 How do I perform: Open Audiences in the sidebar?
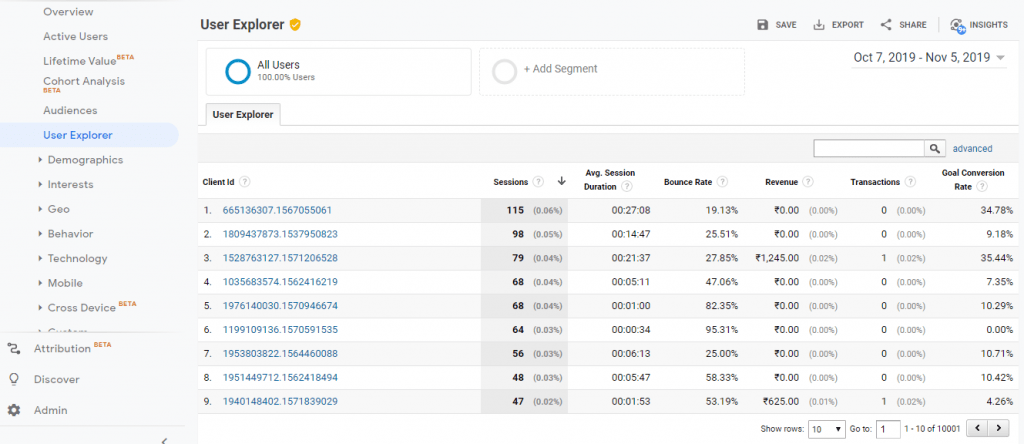click(70, 110)
